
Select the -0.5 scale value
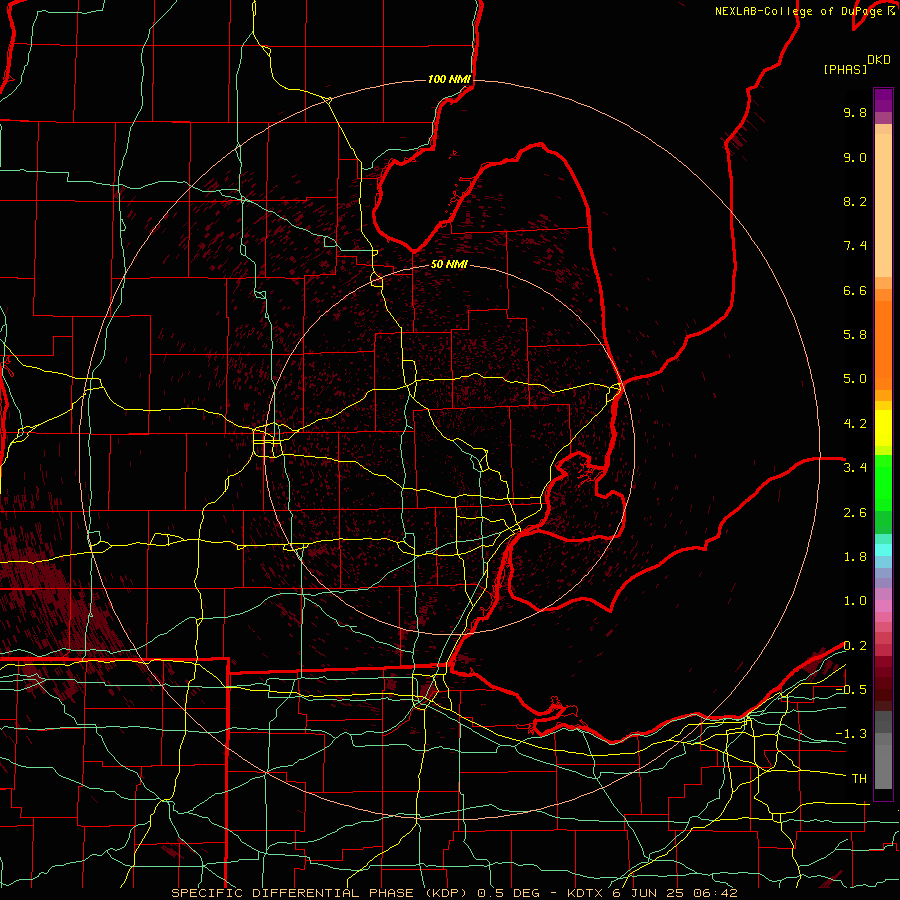pos(851,690)
